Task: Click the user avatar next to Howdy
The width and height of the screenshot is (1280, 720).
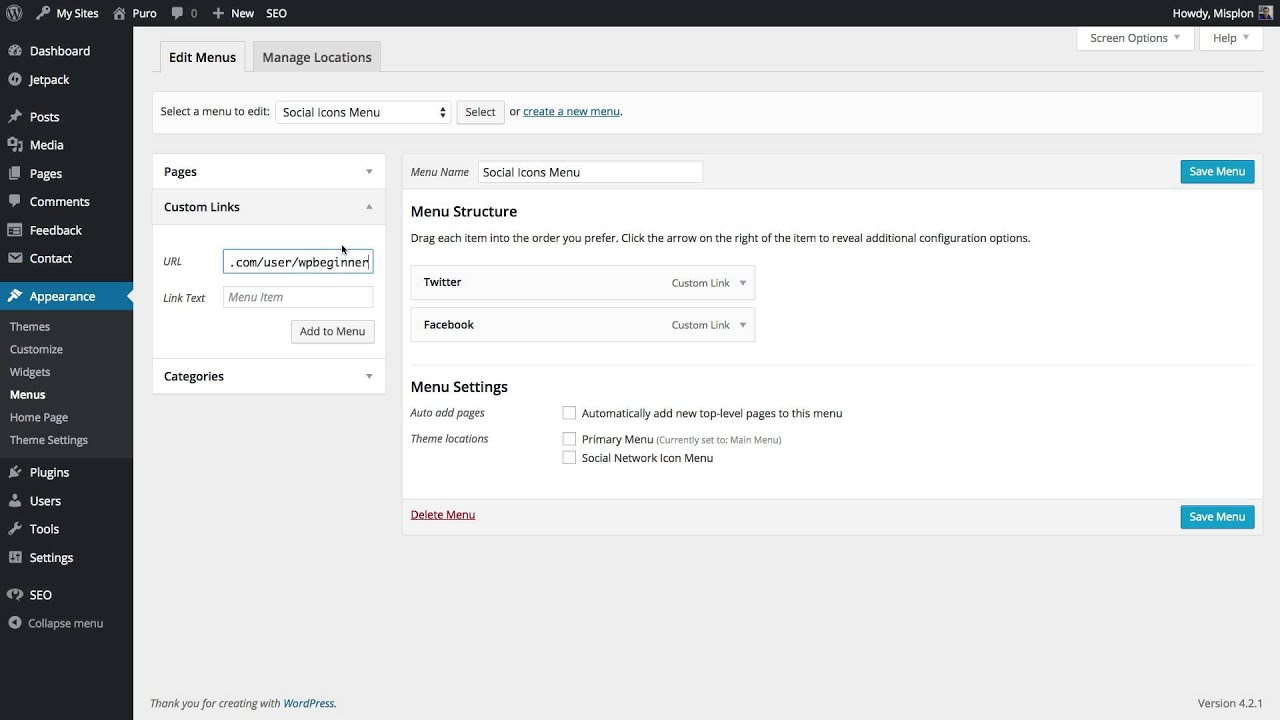Action: (x=1265, y=13)
